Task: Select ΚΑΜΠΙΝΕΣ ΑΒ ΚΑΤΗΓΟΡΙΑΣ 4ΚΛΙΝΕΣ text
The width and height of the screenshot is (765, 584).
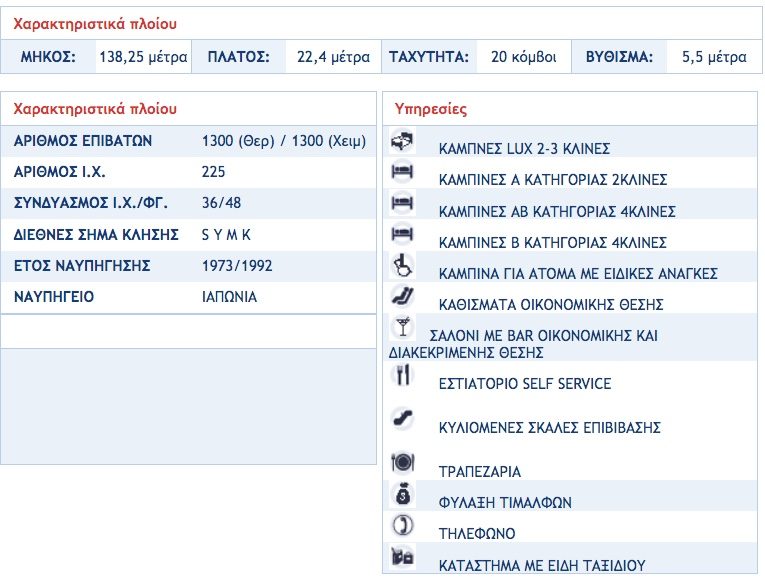Action: point(557,211)
